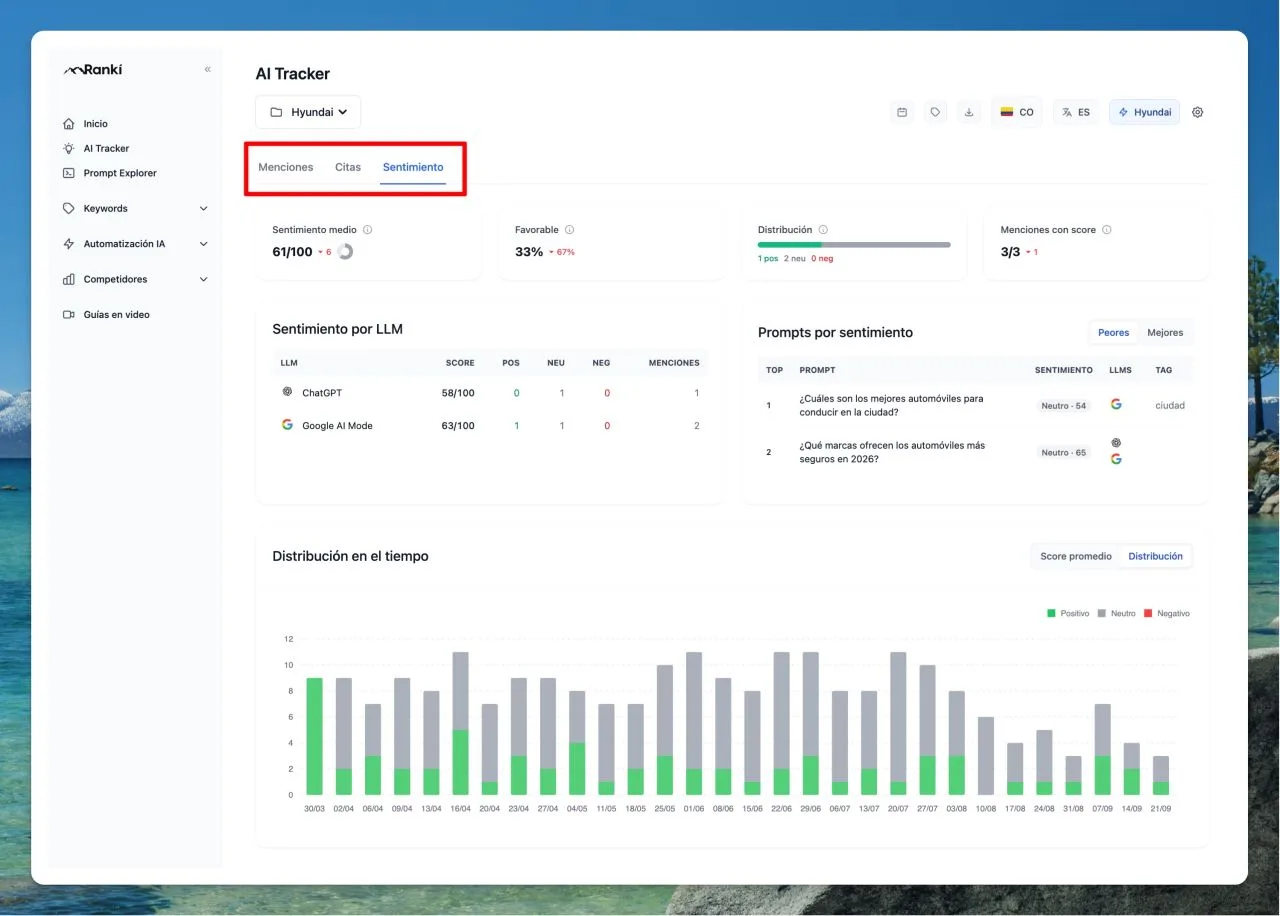The height and width of the screenshot is (916, 1280).
Task: Click the info icon beside Menciones con score
Action: pos(1107,230)
